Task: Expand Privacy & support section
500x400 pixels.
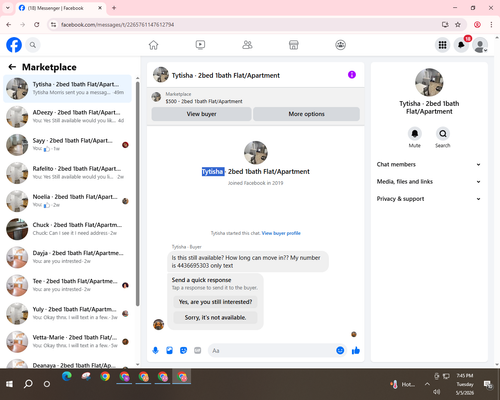Action: click(x=429, y=199)
